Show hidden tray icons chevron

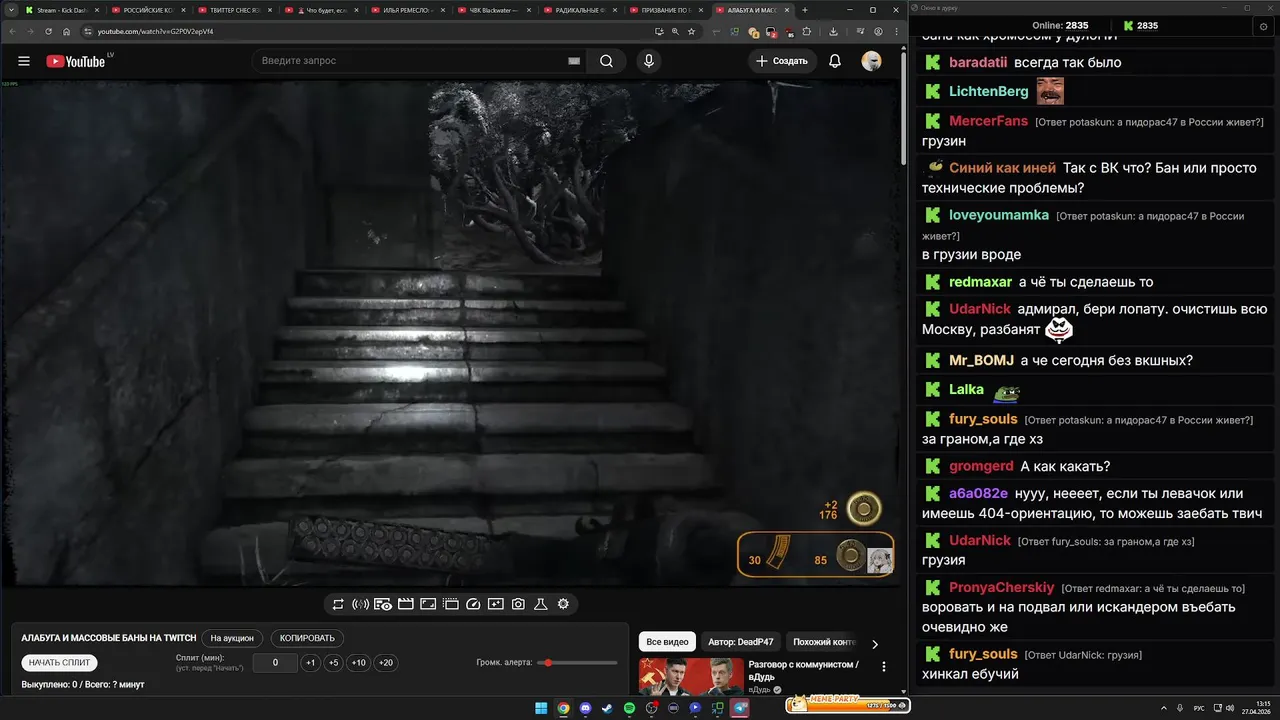click(x=1165, y=708)
